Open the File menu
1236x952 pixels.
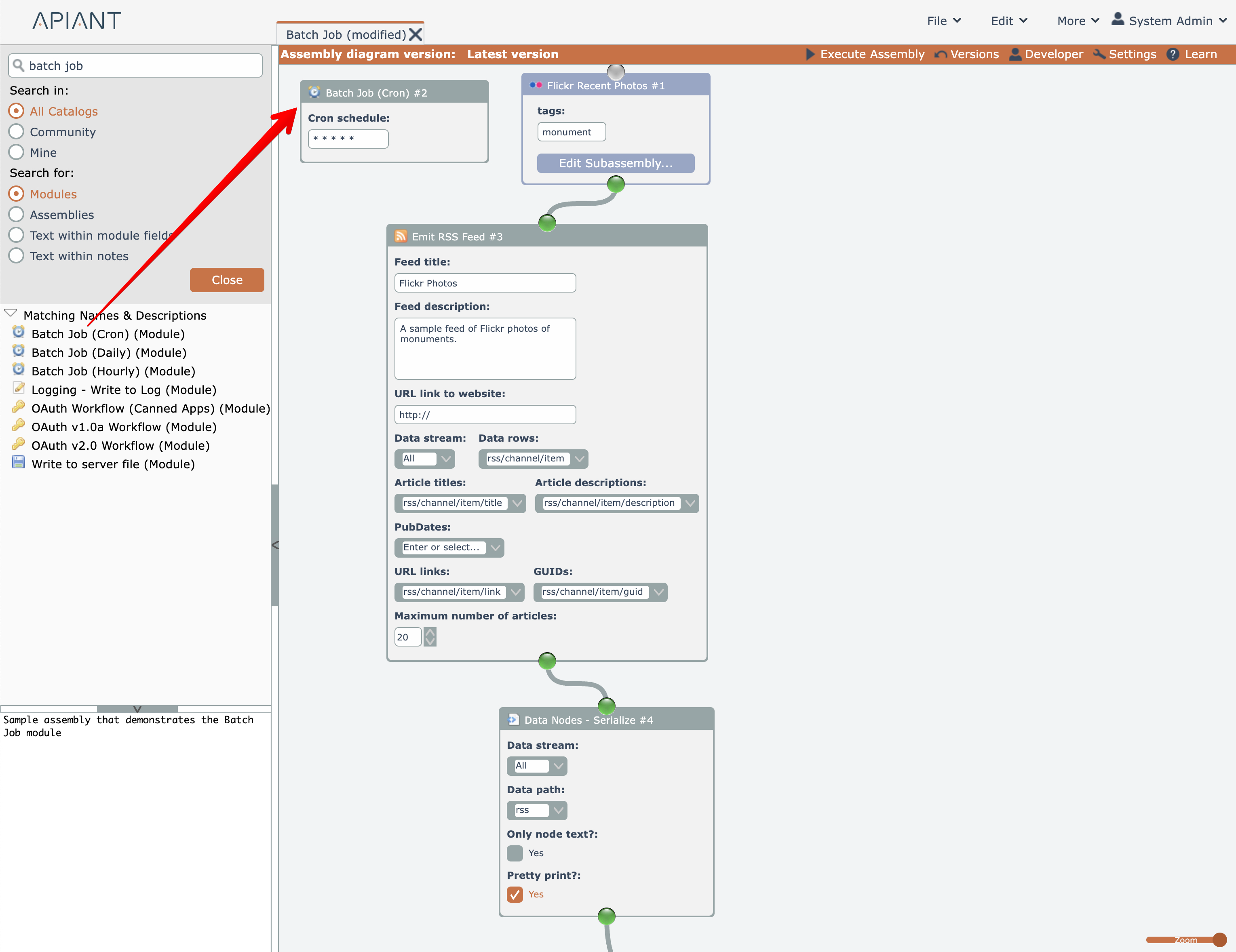(x=943, y=21)
